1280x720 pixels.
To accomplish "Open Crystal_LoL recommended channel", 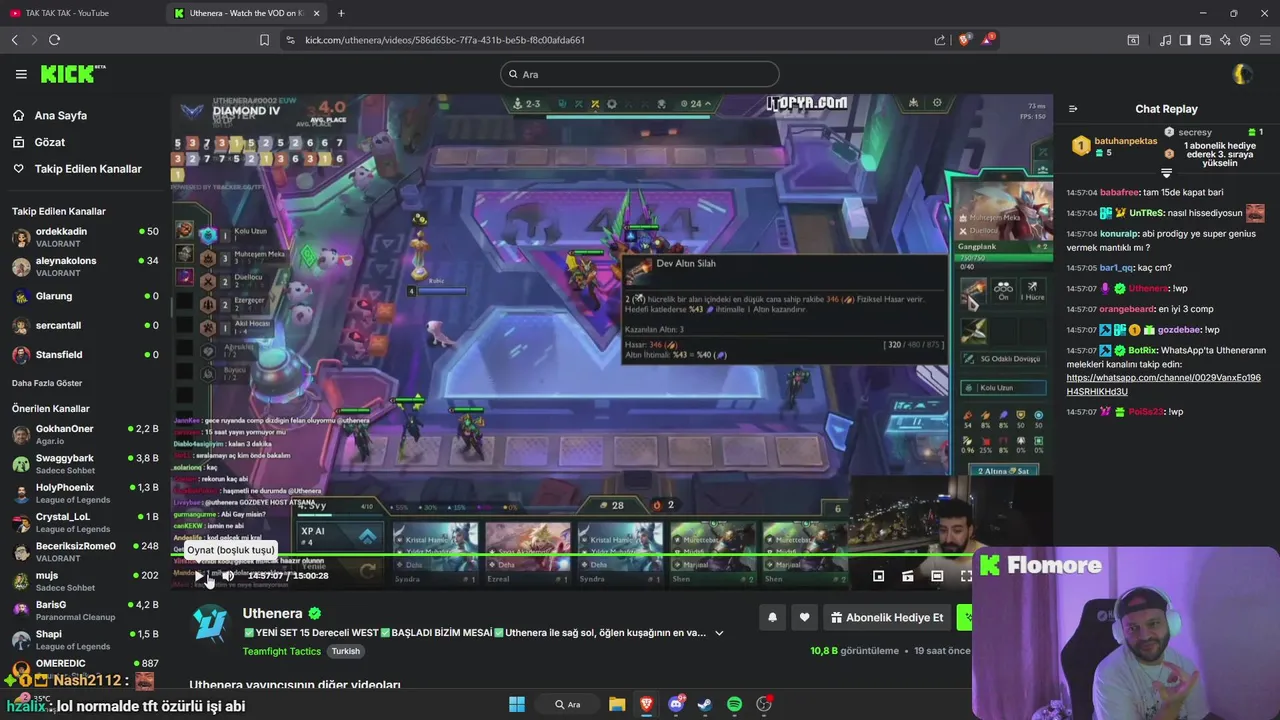I will coord(85,523).
